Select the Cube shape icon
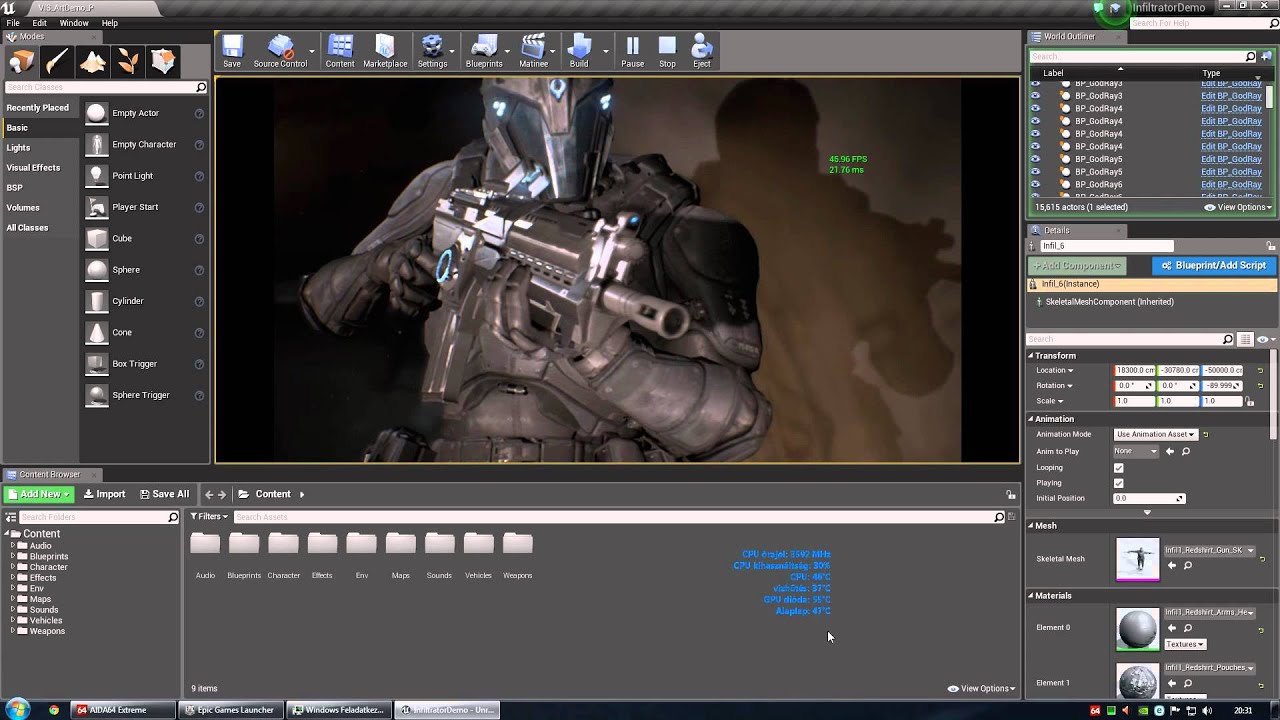1280x720 pixels. (x=96, y=238)
